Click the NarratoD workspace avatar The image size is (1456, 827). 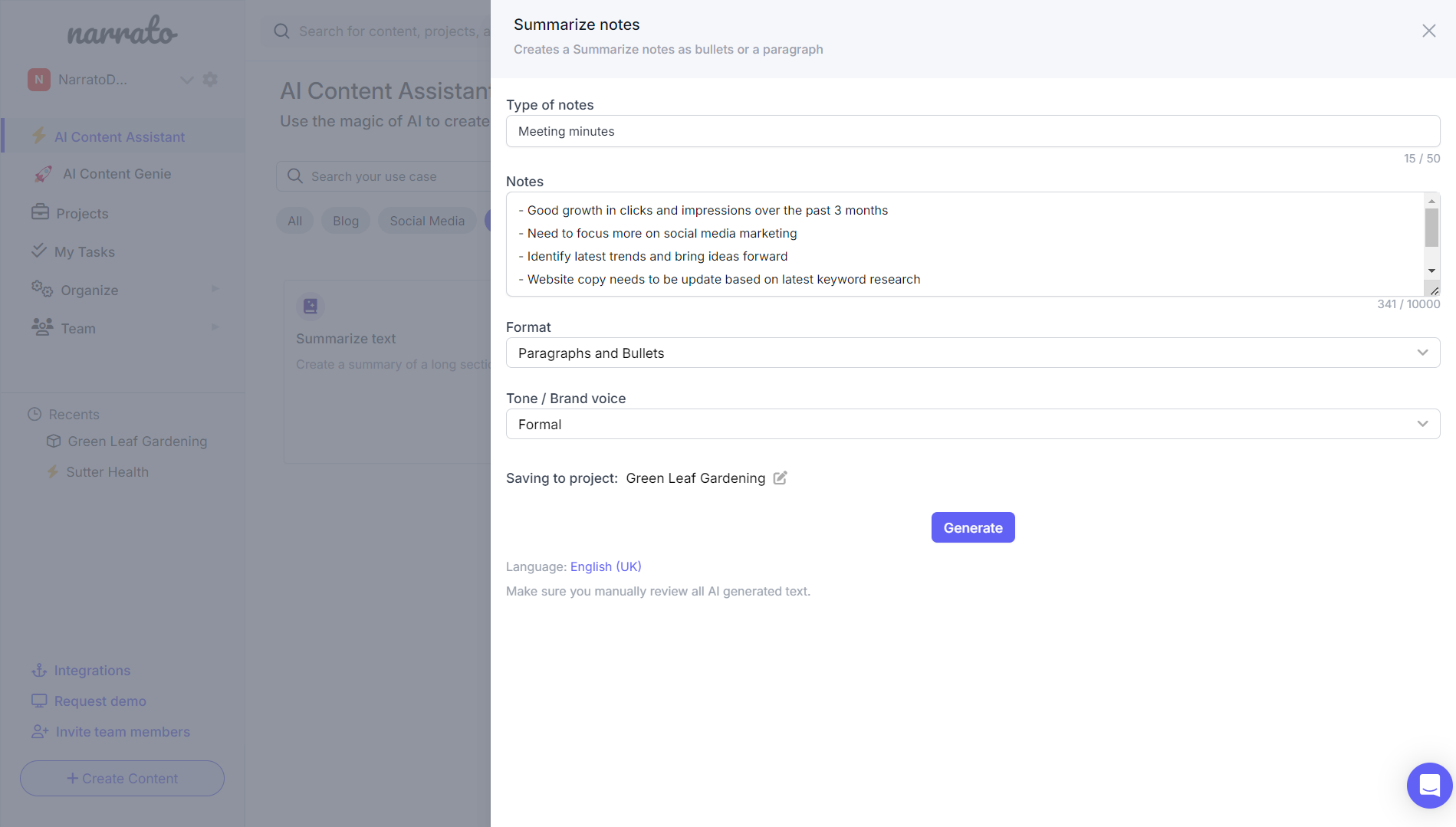tap(39, 80)
